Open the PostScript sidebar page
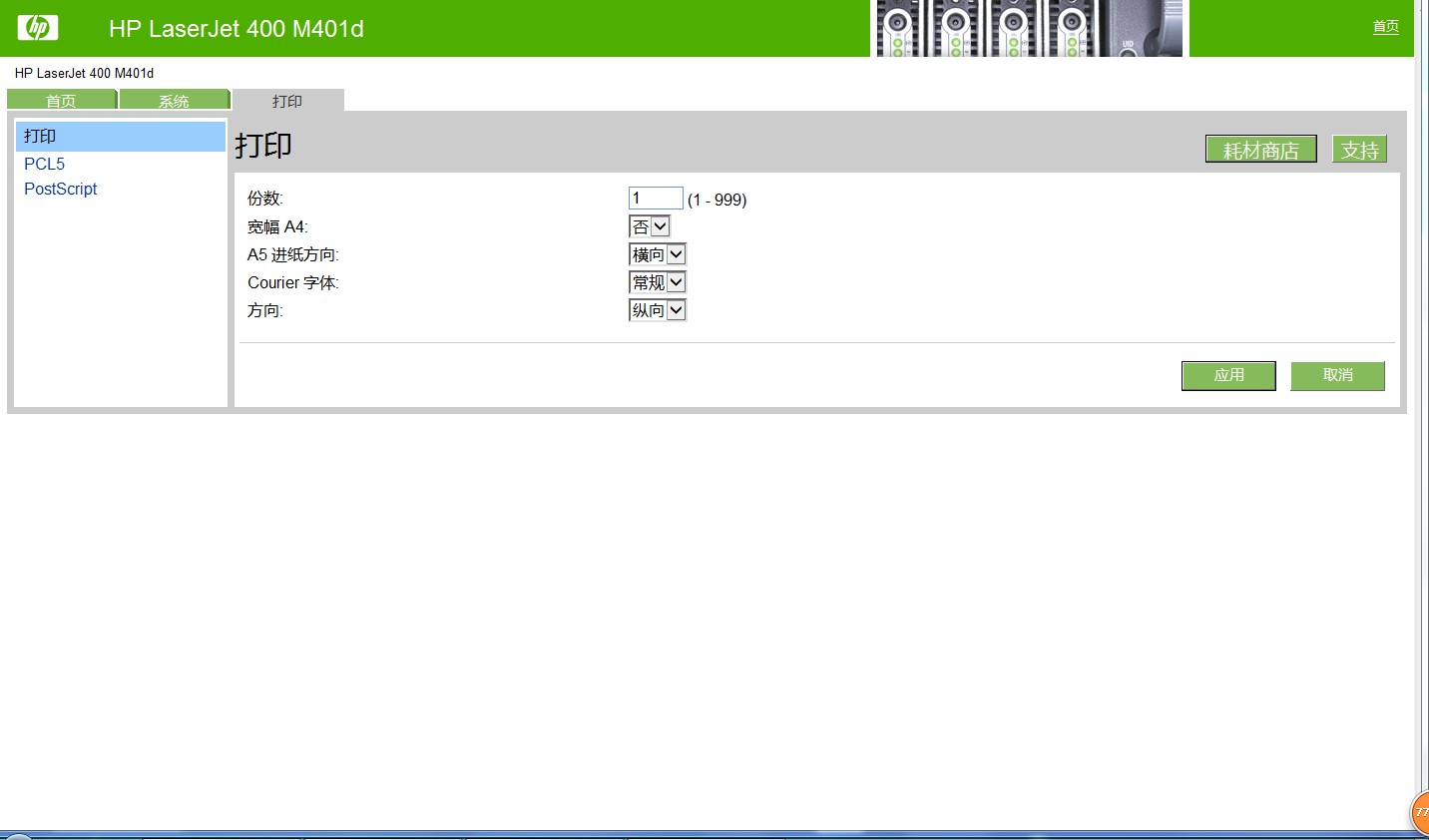Image resolution: width=1429 pixels, height=840 pixels. 60,189
